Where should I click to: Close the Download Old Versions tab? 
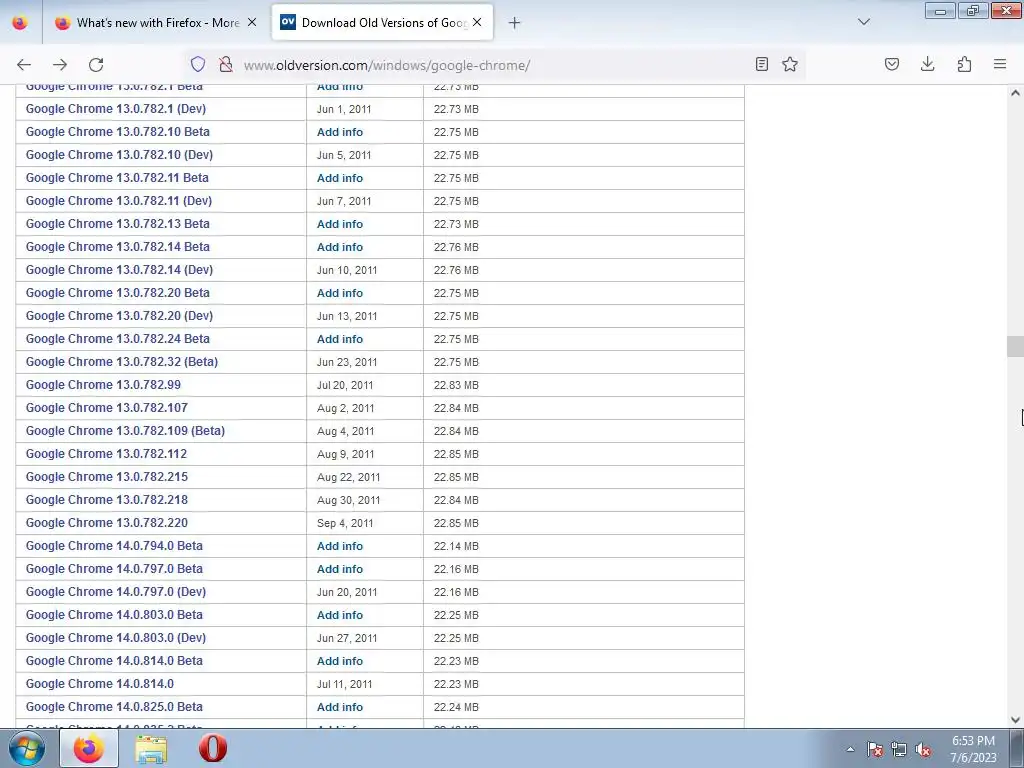(x=477, y=22)
